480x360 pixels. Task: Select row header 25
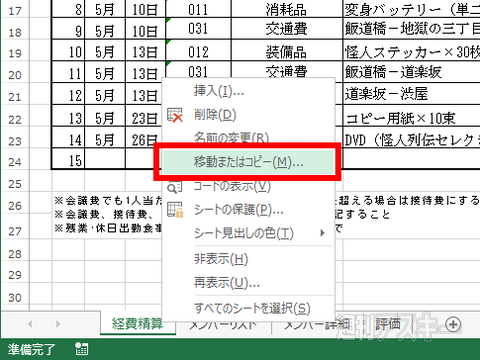click(15, 184)
